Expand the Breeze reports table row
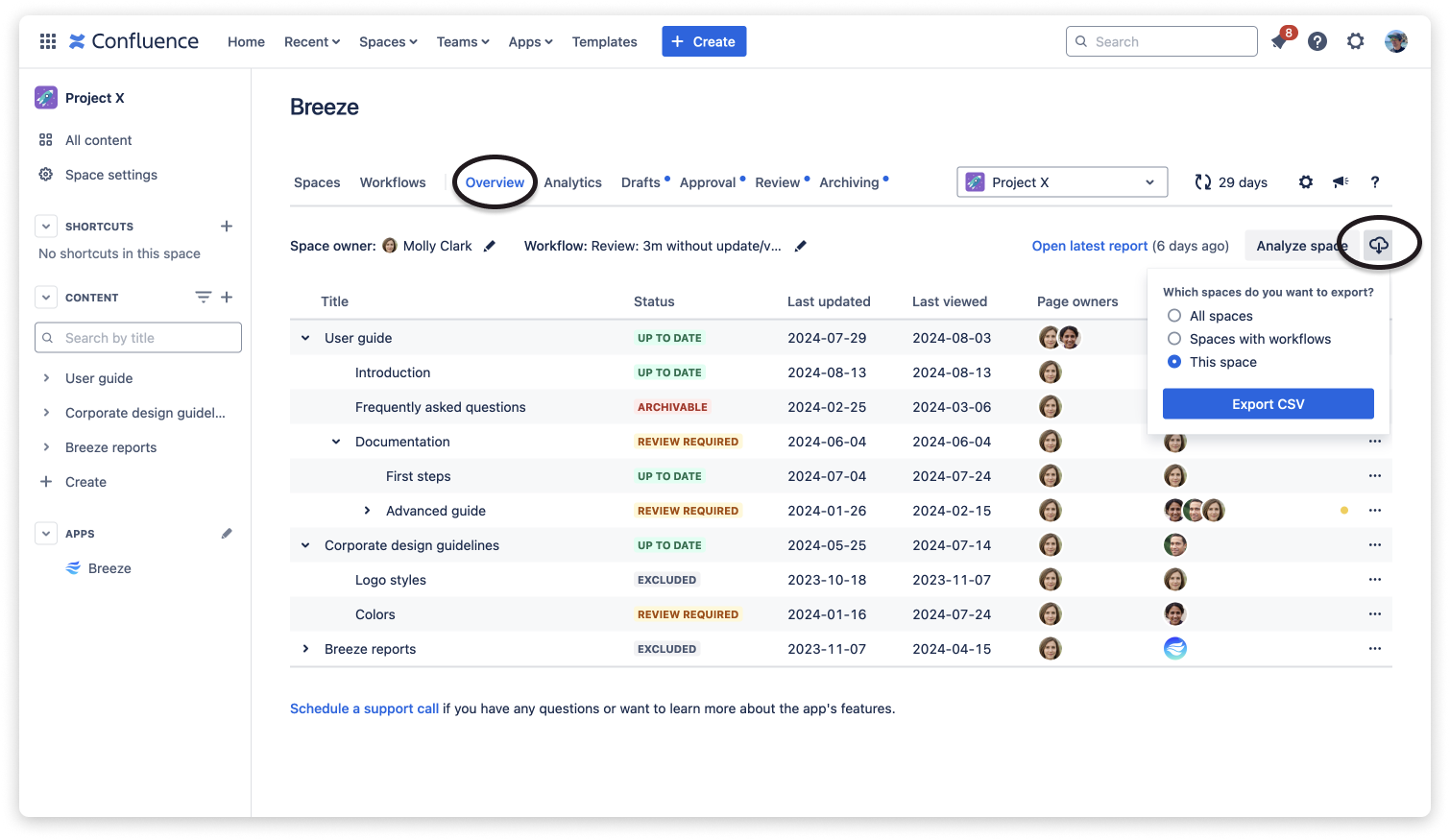The width and height of the screenshot is (1450, 840). tap(305, 649)
